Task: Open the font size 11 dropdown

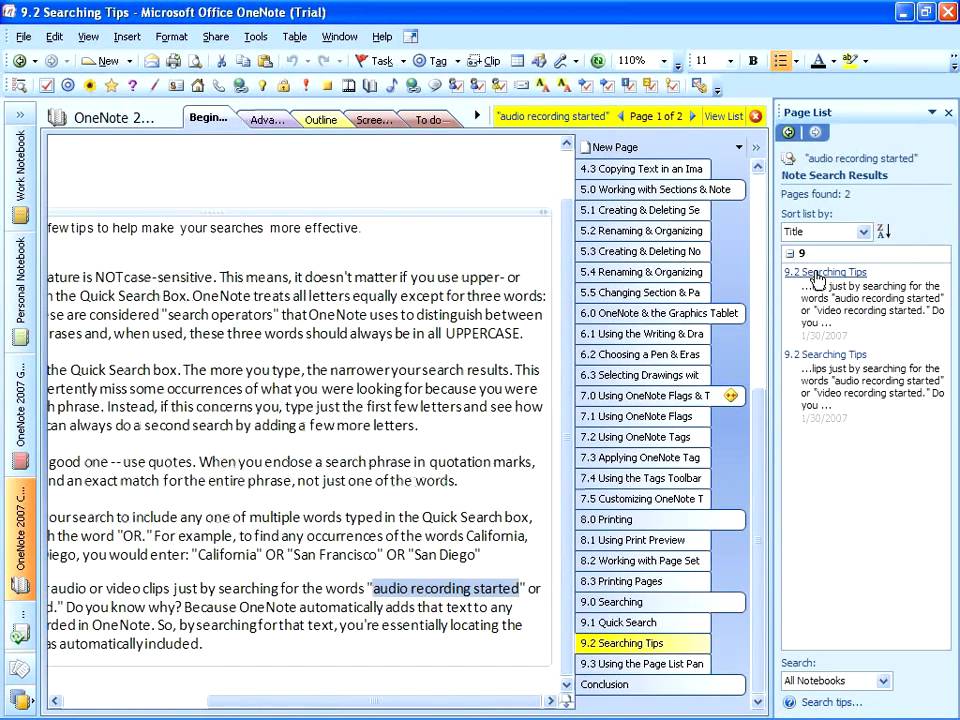Action: coord(730,61)
